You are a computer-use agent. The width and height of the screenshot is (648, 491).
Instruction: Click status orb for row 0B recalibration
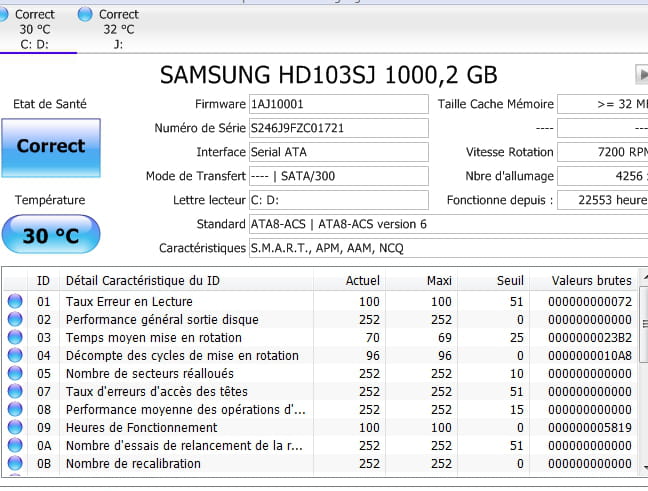pos(15,463)
